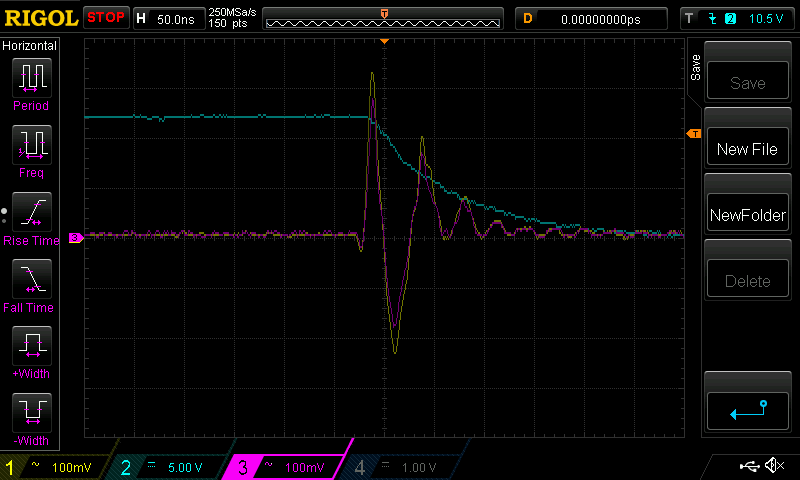Select the +Width measurement icon
800x480 pixels.
coord(32,346)
